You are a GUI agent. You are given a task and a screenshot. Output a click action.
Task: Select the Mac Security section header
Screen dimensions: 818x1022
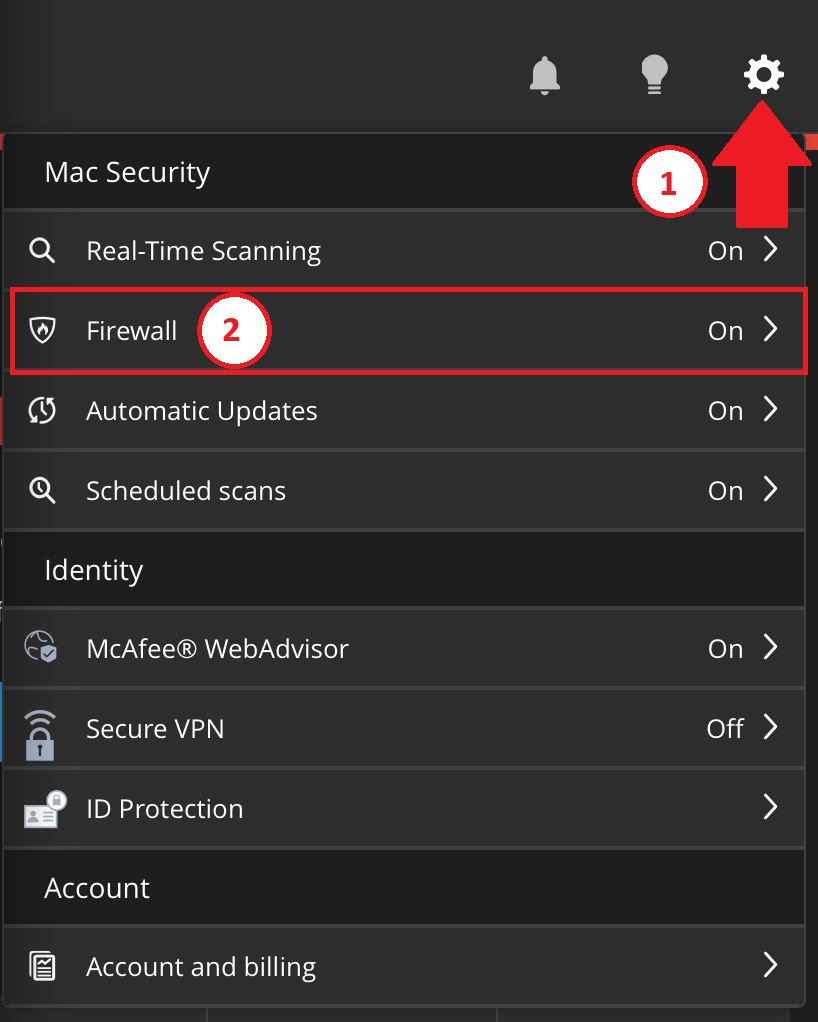pos(126,172)
